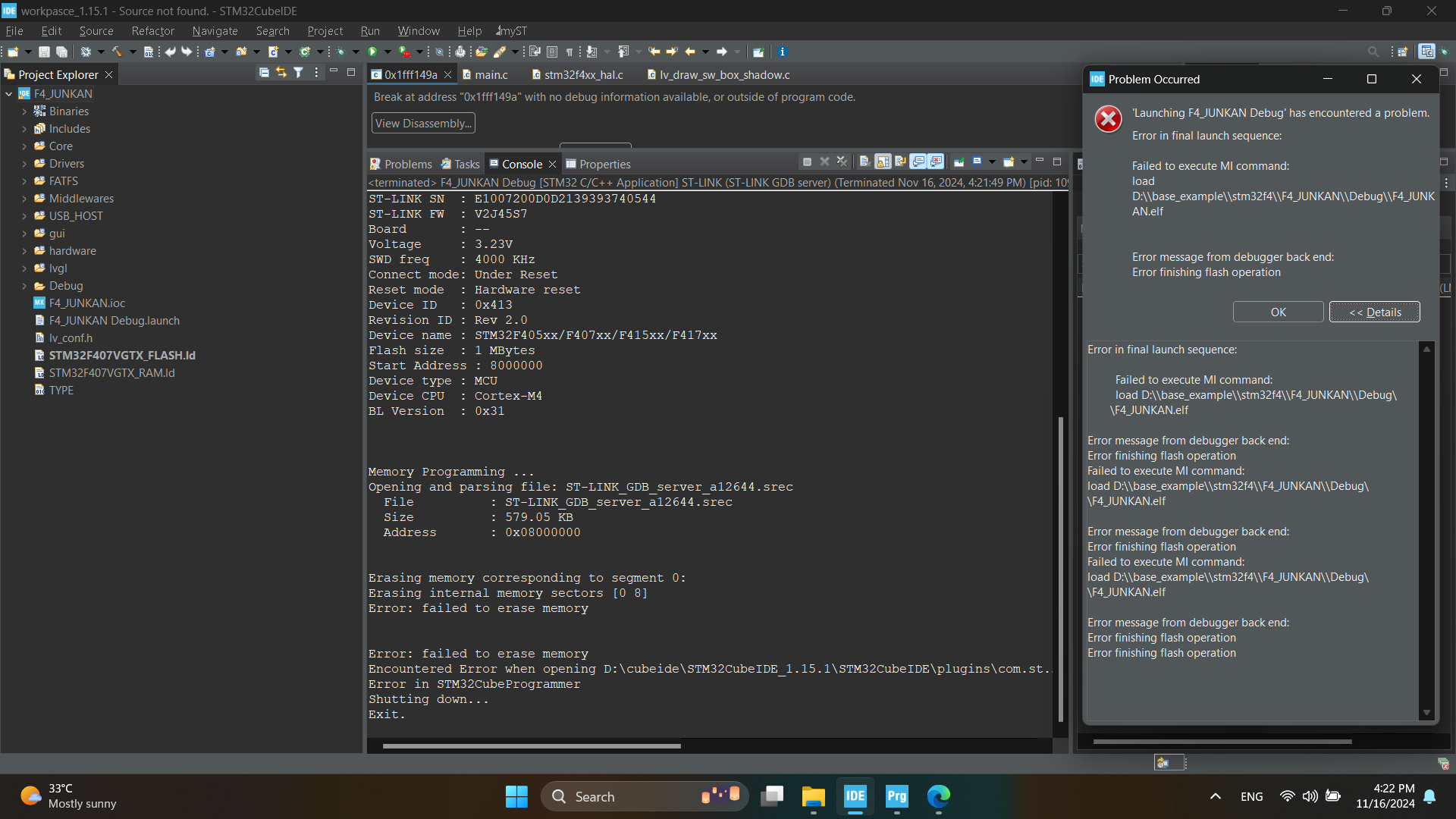The width and height of the screenshot is (1456, 819).
Task: Switch to the main.c editor tab
Action: tap(491, 74)
